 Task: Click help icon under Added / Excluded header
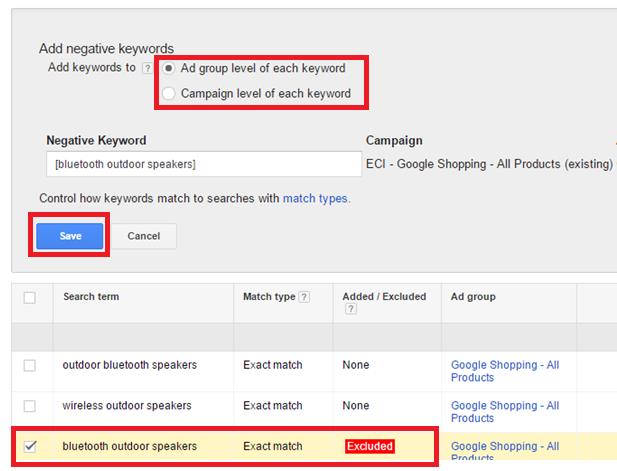[351, 309]
